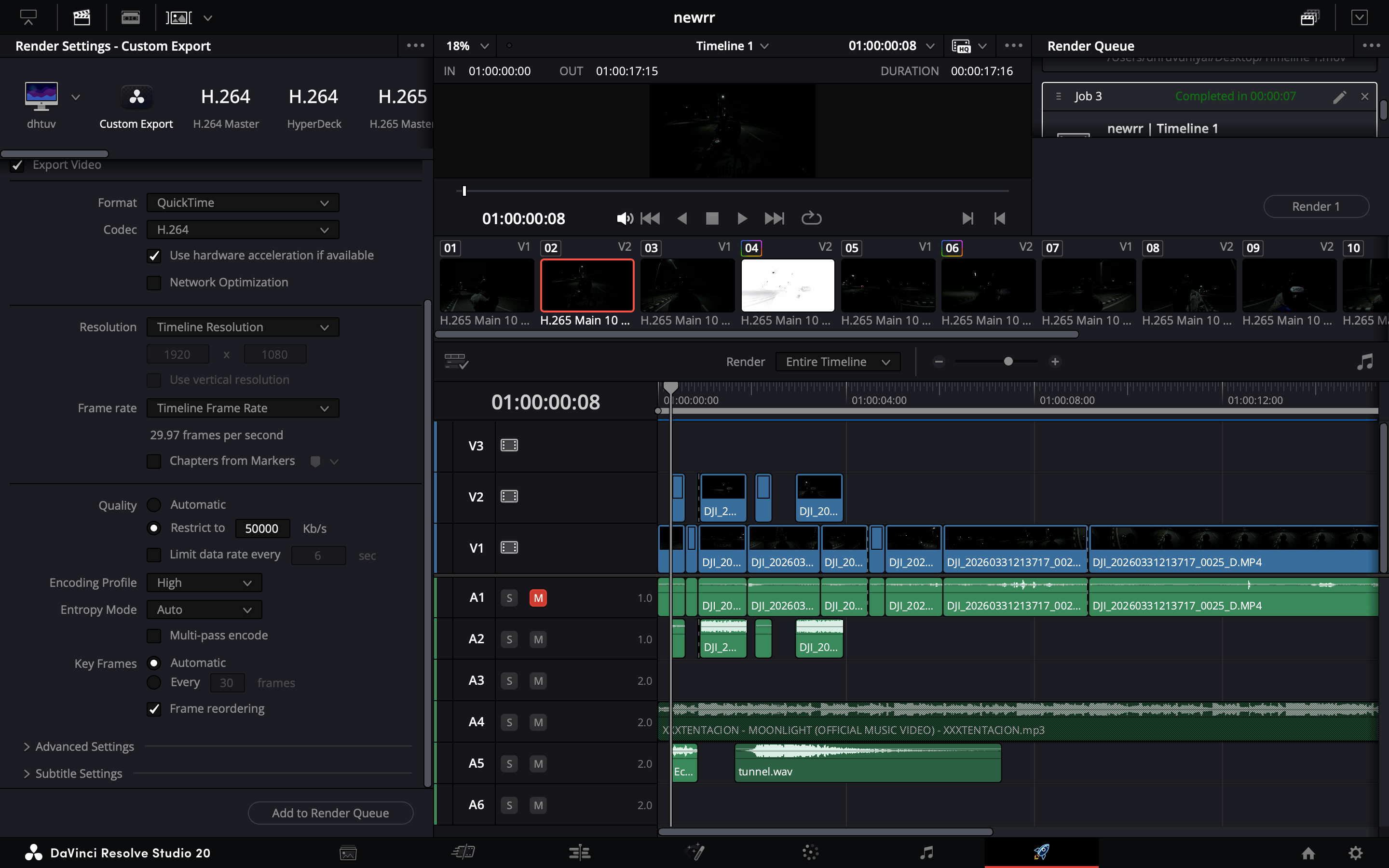Viewport: 1389px width, 868px height.
Task: Select Automatic quality radio button
Action: 154,504
